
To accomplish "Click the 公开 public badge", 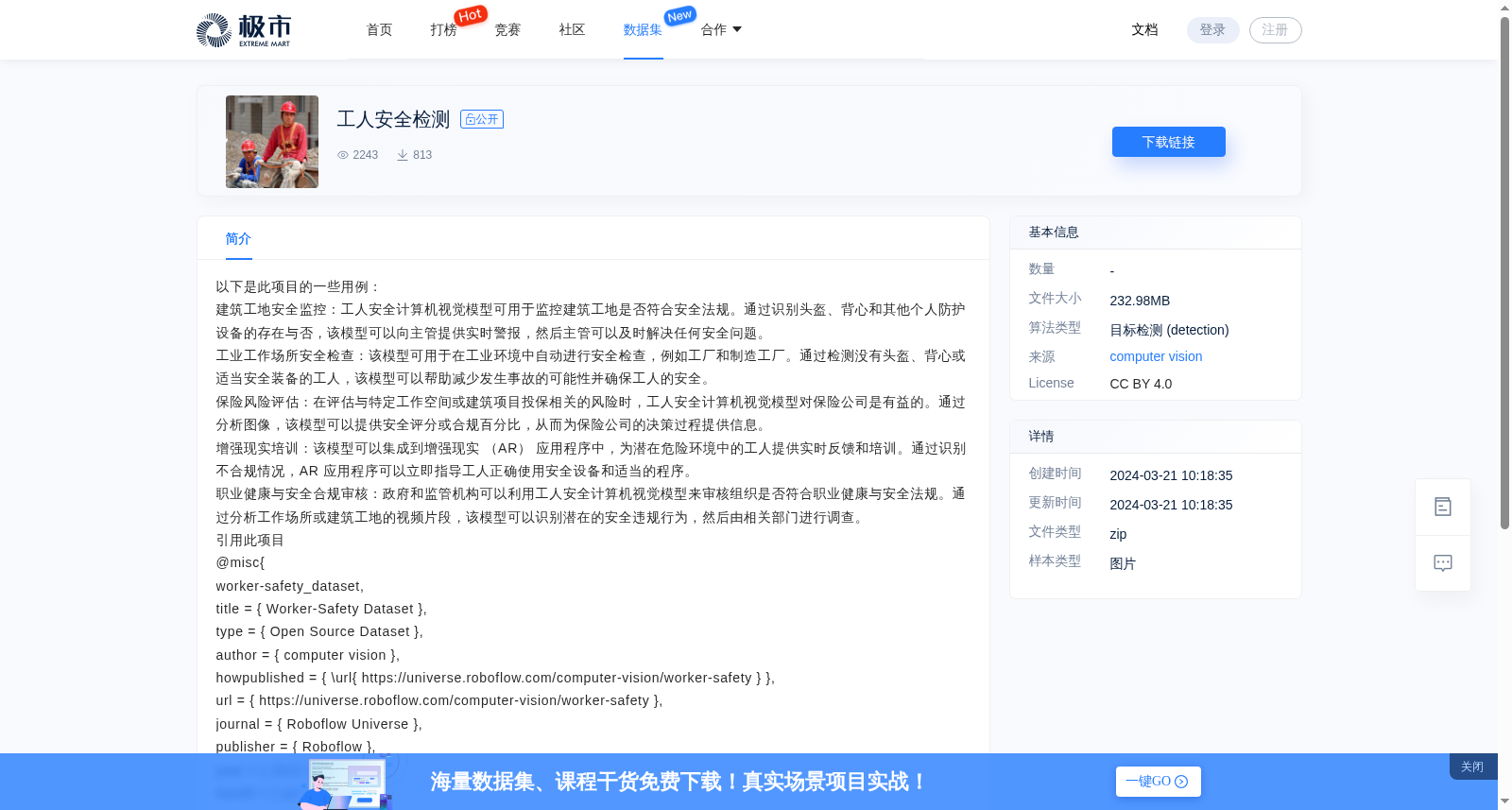I will [482, 119].
